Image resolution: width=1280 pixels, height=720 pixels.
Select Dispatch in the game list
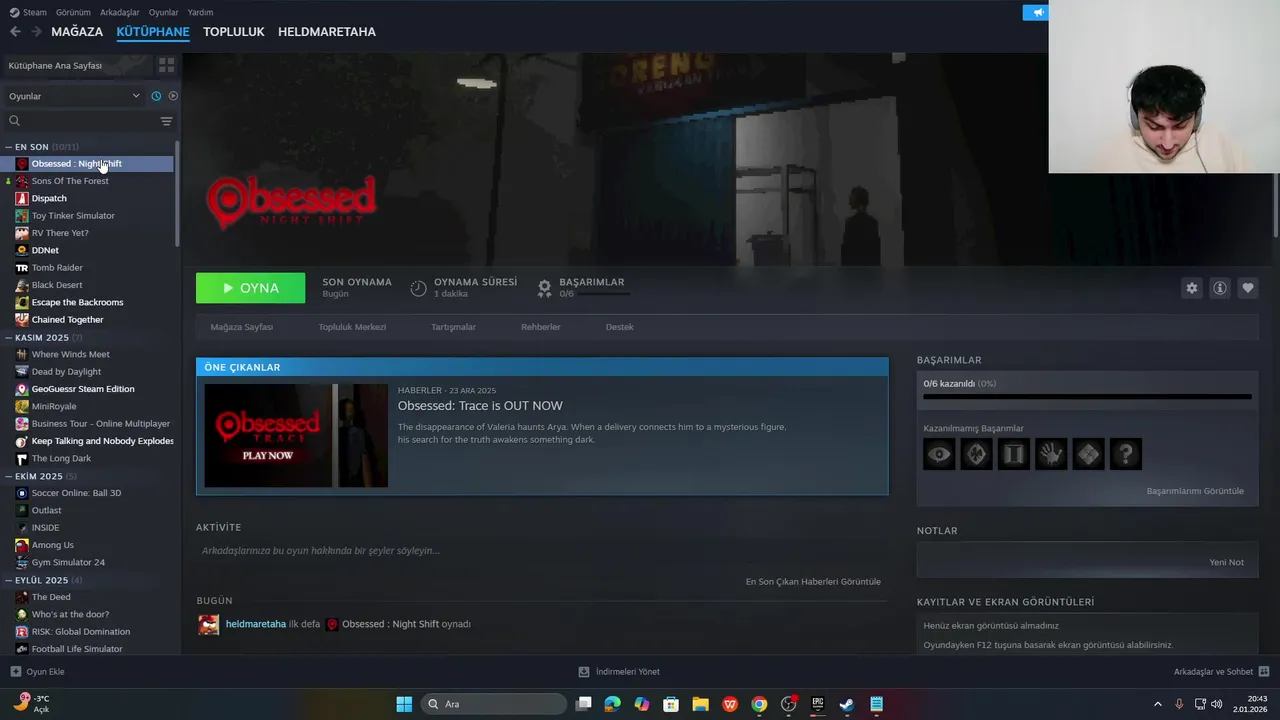tap(49, 198)
